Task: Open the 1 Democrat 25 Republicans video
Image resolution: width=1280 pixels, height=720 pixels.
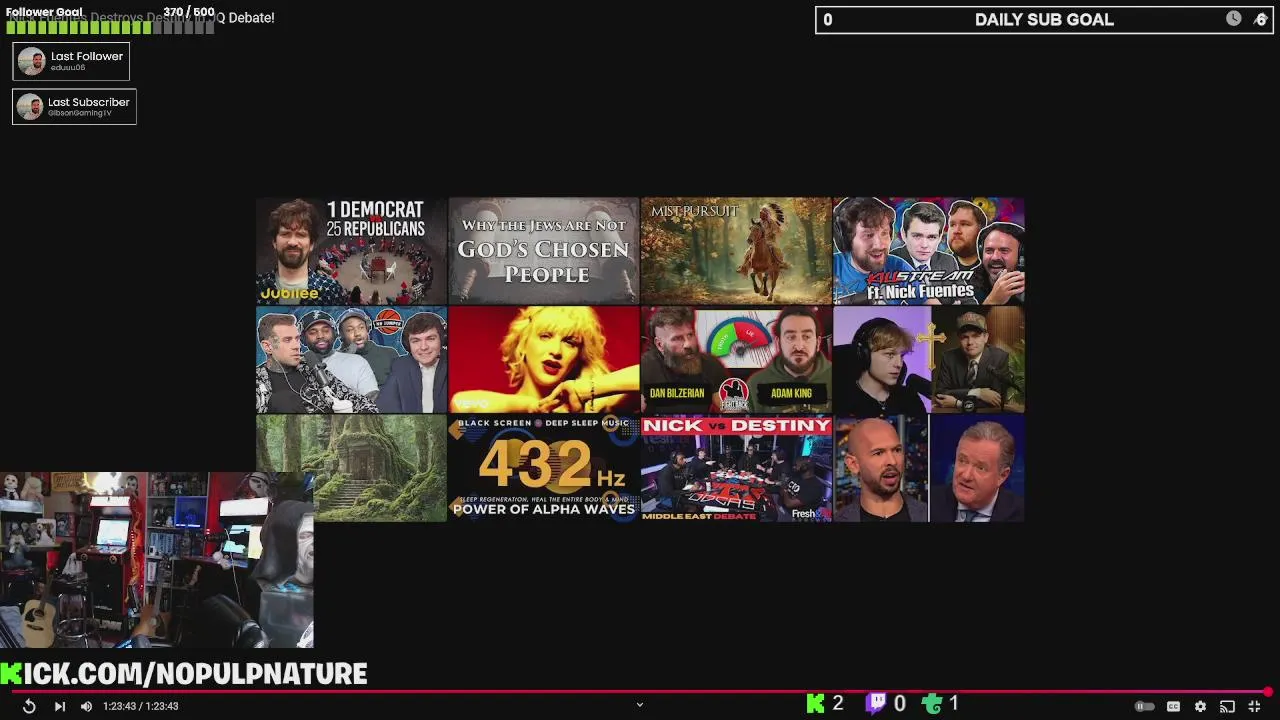Action: [x=351, y=250]
